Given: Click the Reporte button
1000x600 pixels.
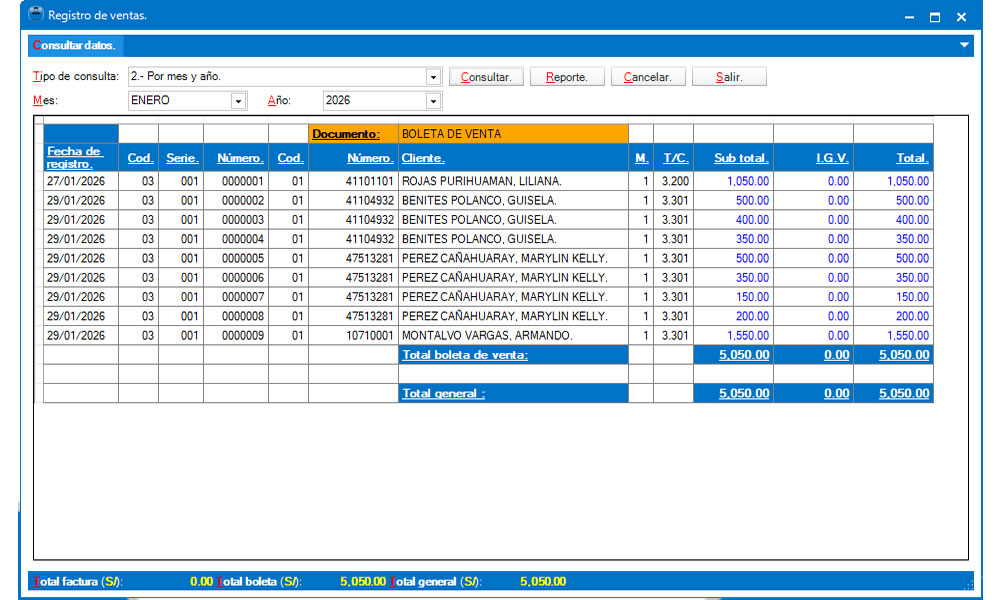Looking at the screenshot, I should point(567,77).
